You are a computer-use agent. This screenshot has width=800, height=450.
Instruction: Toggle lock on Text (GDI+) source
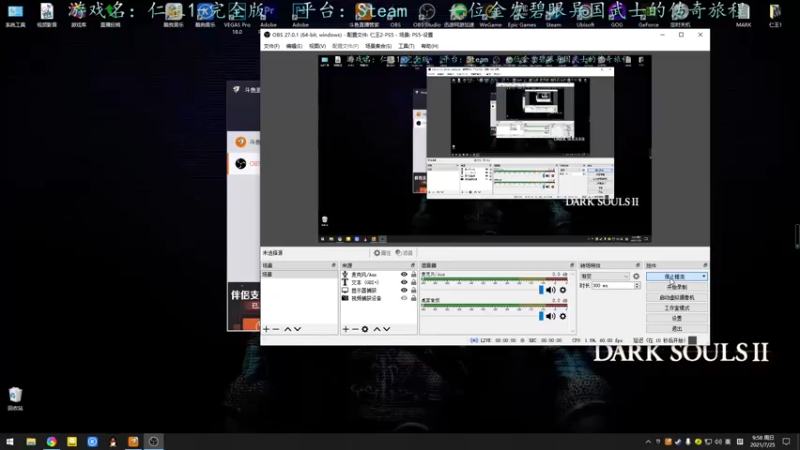pos(413,282)
